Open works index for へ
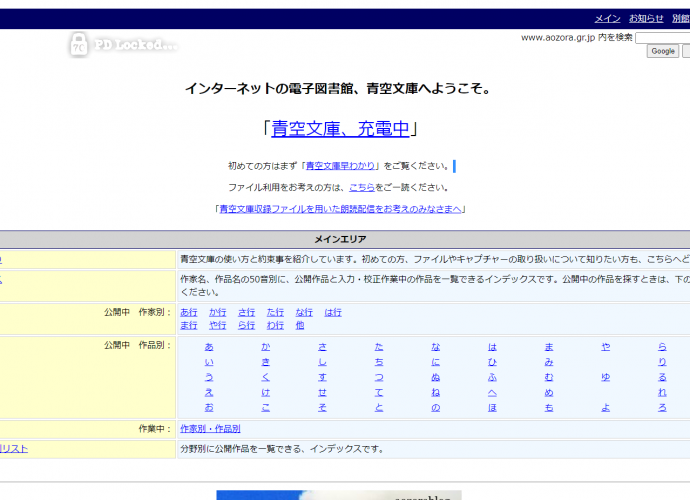 point(492,393)
